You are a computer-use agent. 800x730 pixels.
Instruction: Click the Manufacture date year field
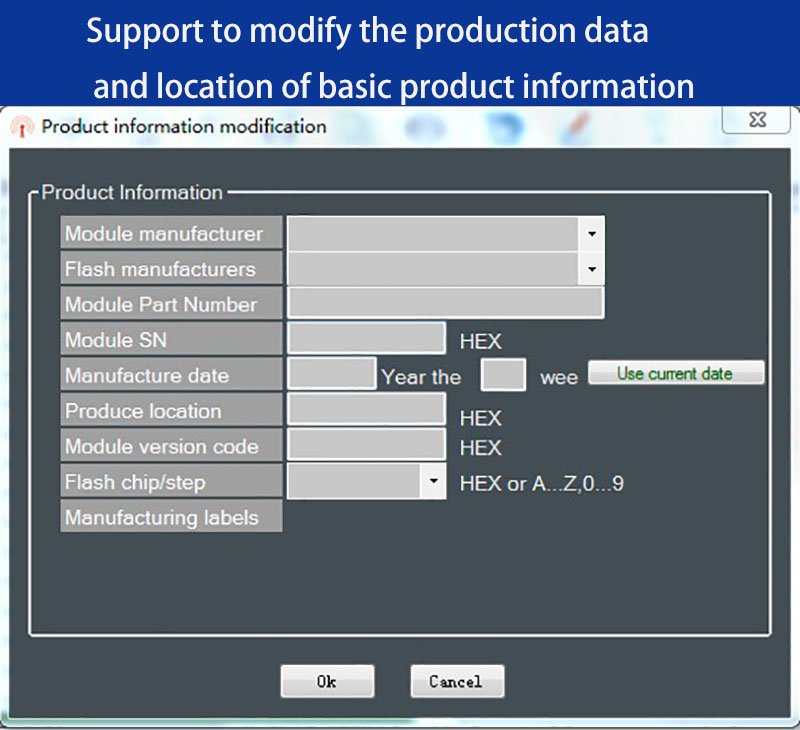click(x=332, y=374)
